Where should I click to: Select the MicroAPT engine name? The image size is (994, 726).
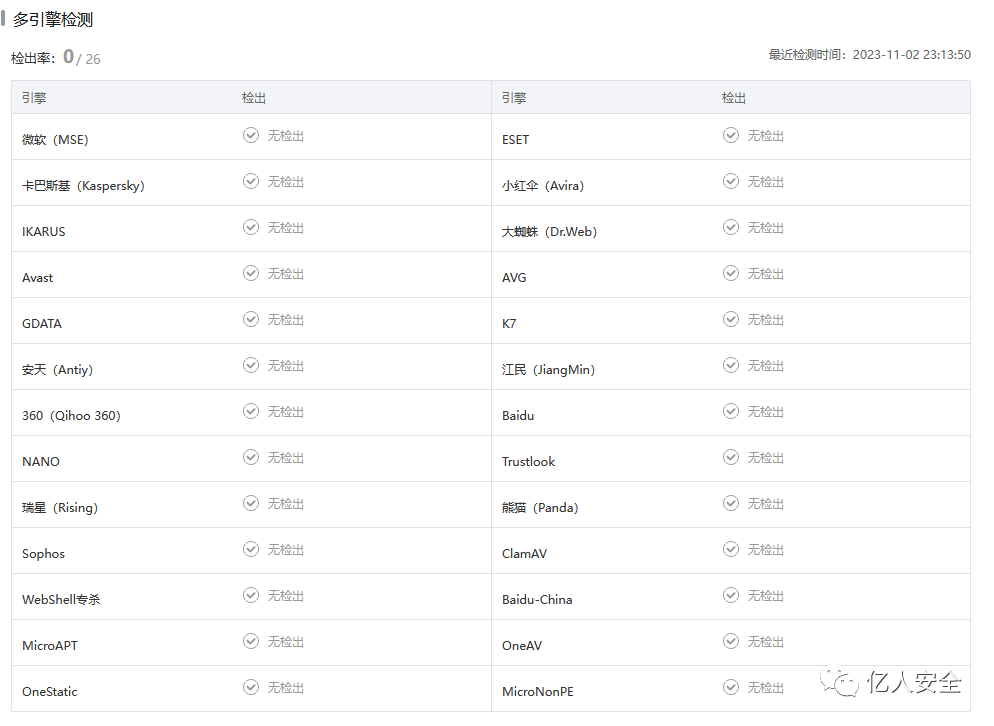50,645
